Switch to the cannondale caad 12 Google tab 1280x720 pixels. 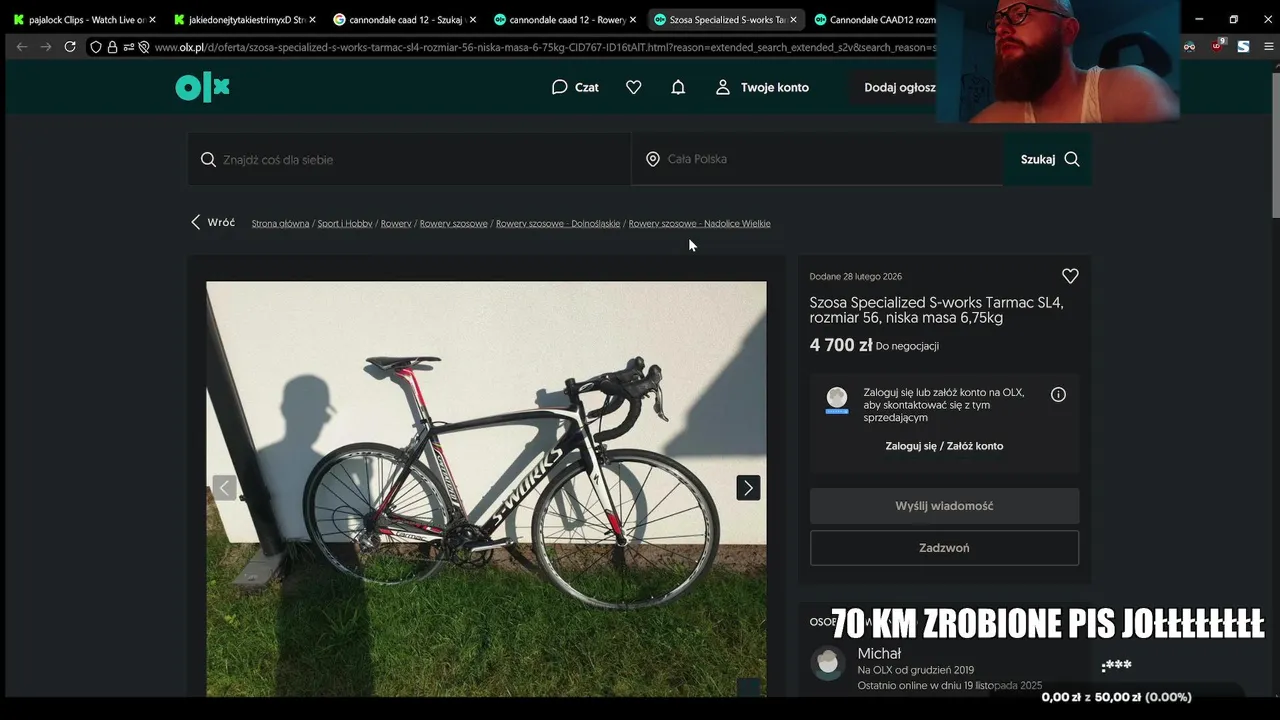[x=404, y=19]
